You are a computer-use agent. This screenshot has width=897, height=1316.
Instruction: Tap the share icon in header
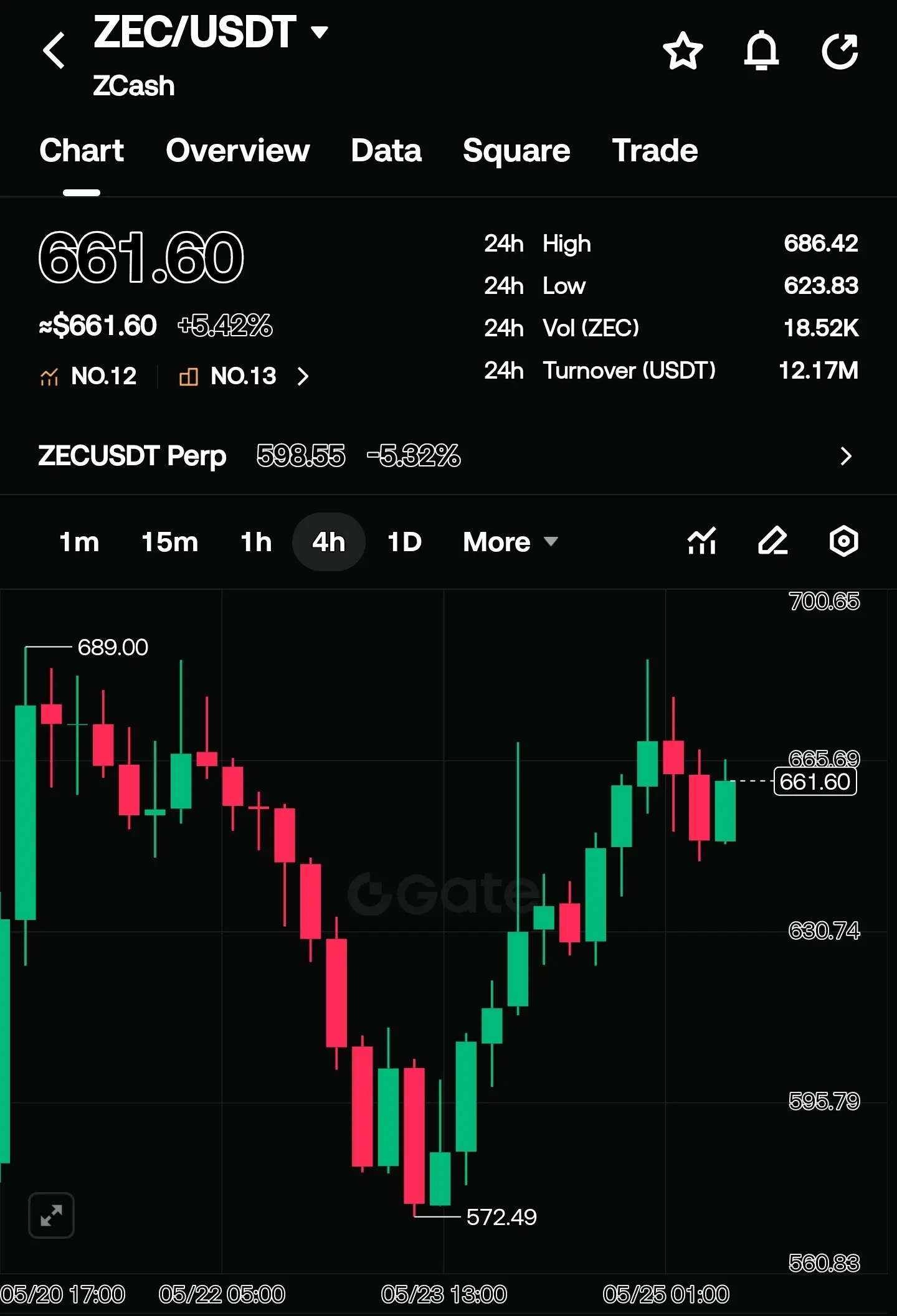[x=840, y=51]
